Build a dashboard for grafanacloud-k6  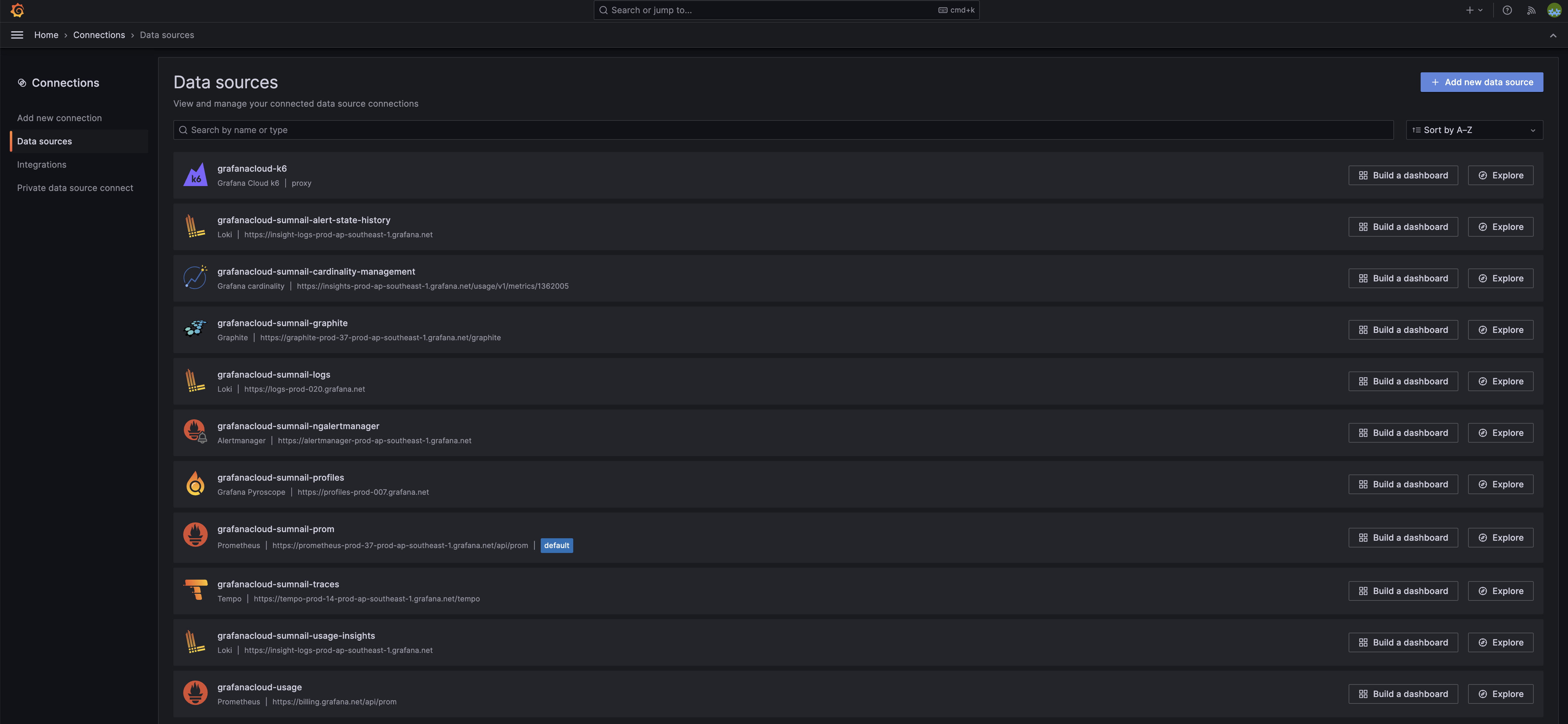[1403, 175]
